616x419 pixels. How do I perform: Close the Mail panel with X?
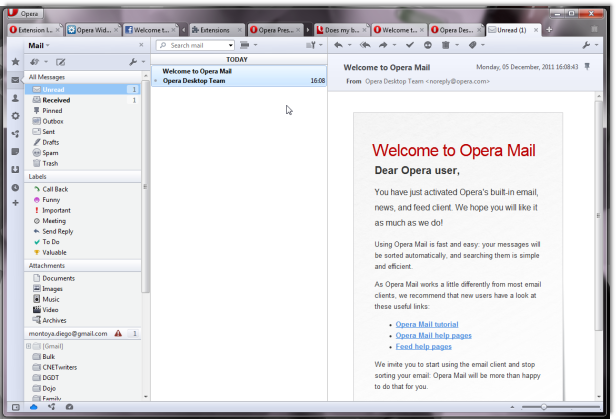pos(141,45)
